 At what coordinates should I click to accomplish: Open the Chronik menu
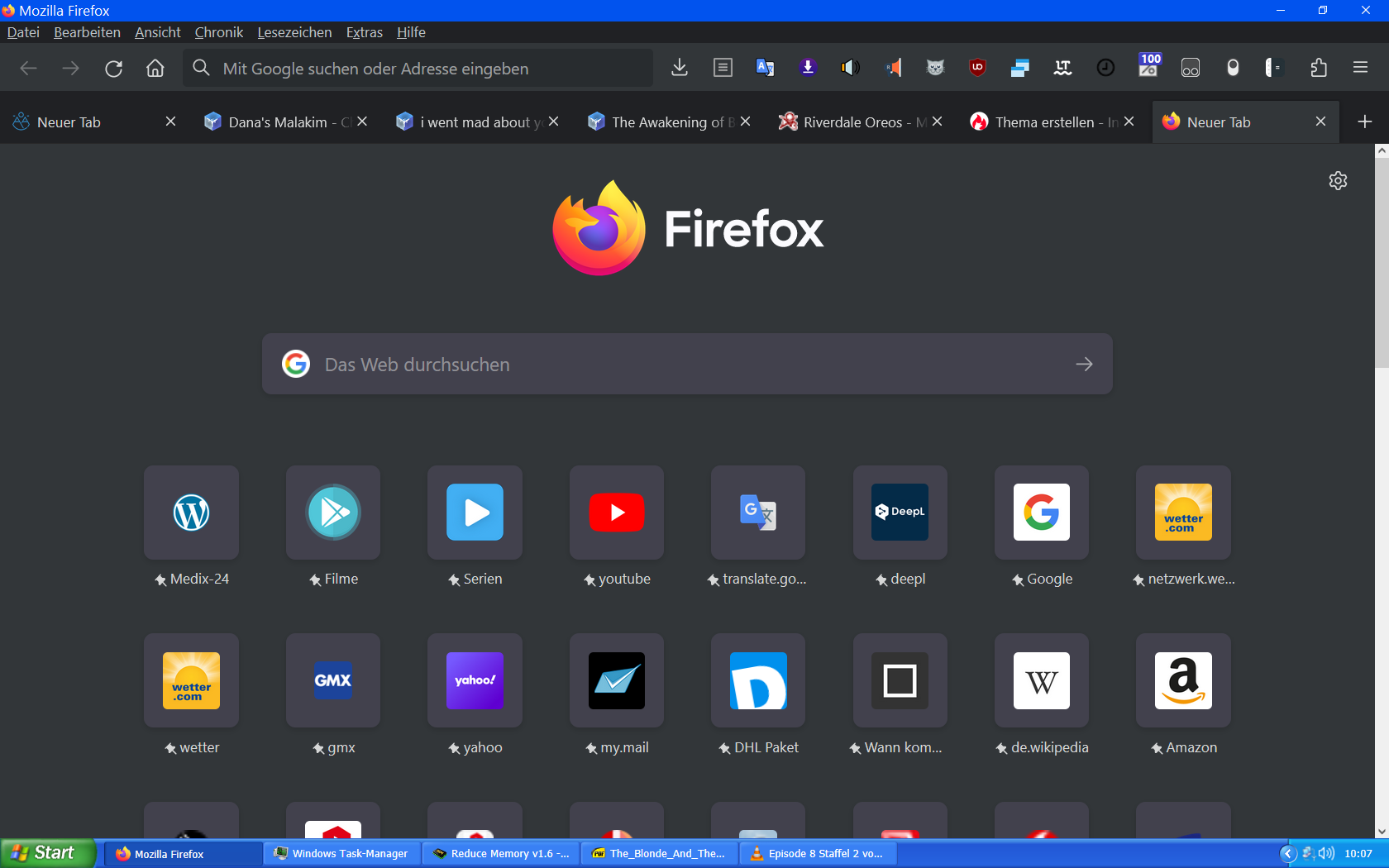(x=218, y=32)
